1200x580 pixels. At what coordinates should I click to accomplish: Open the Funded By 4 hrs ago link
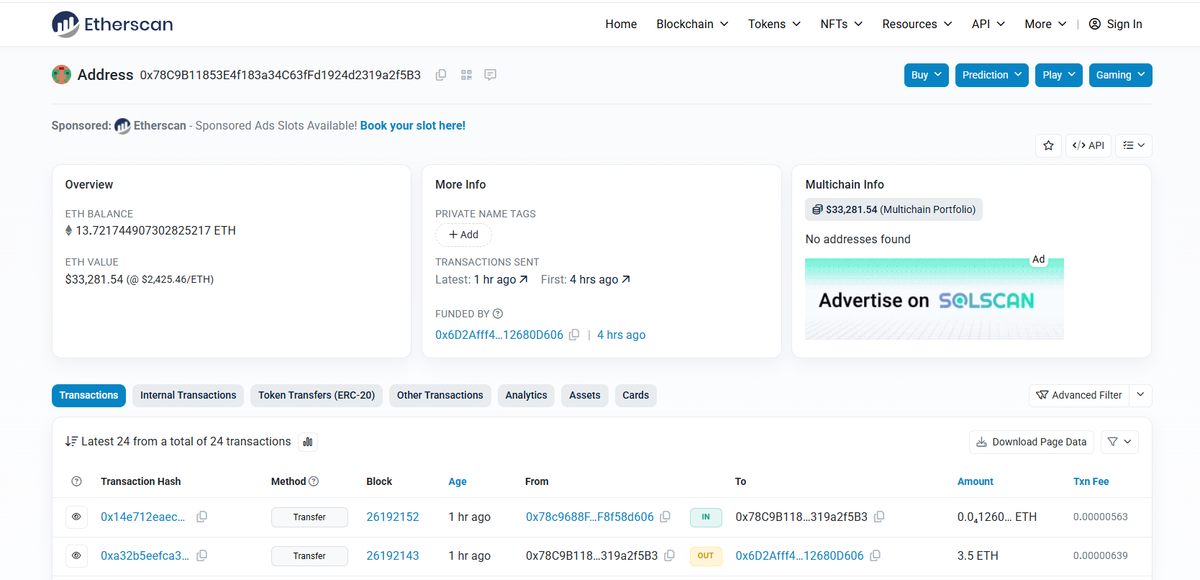pyautogui.click(x=621, y=335)
